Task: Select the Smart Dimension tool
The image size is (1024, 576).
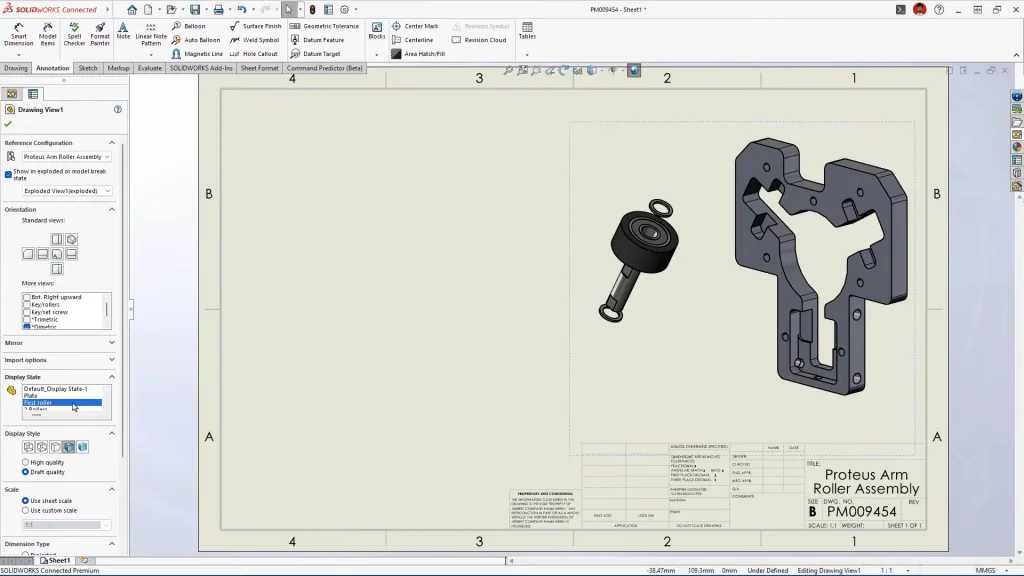Action: click(x=18, y=36)
